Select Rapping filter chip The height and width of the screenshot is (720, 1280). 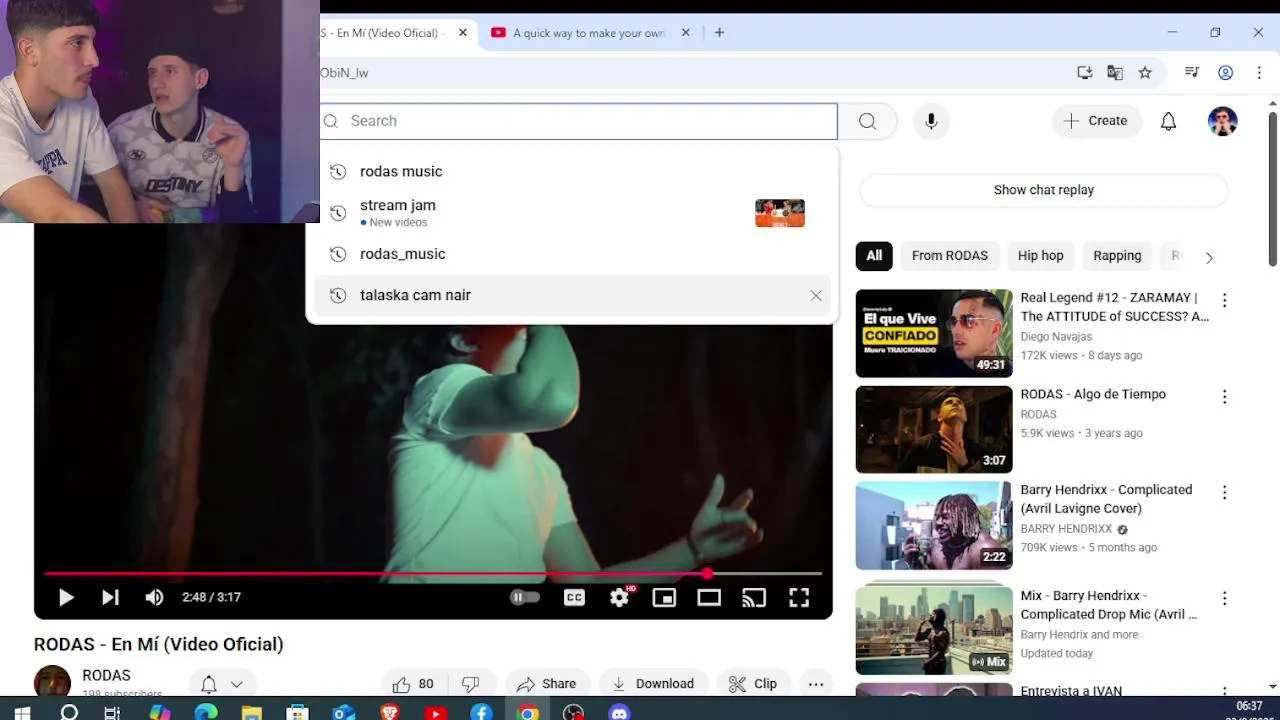point(1117,256)
